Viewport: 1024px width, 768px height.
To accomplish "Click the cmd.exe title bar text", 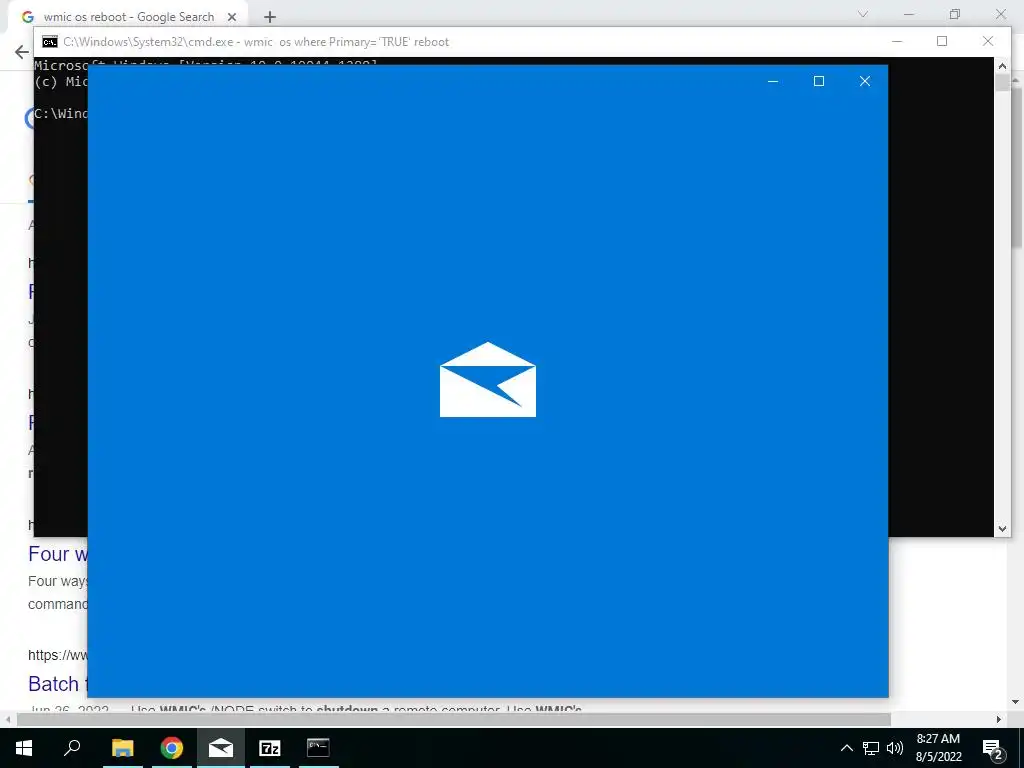I will [256, 42].
